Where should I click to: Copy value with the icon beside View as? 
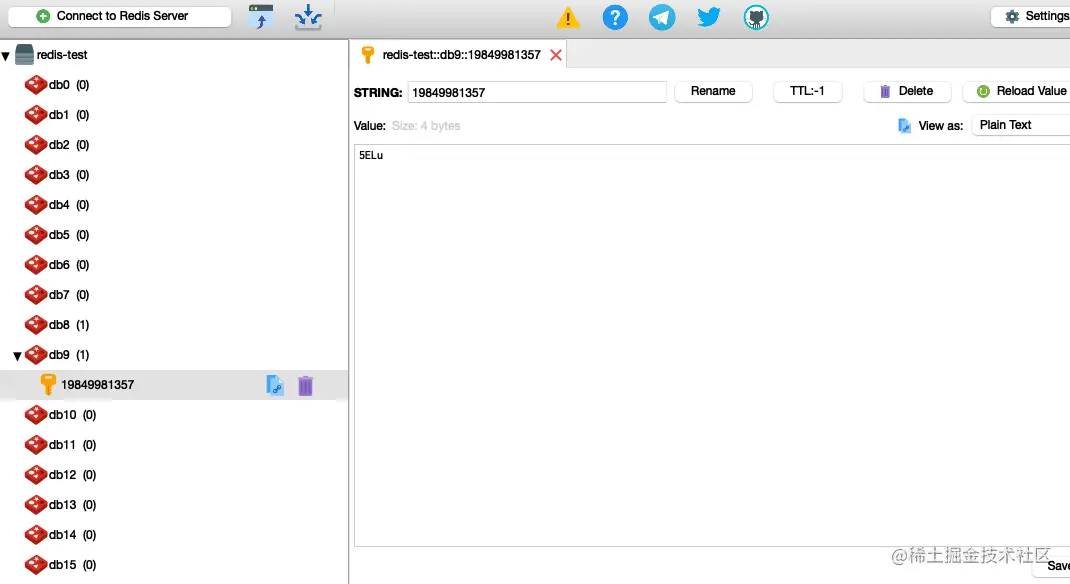pos(904,126)
